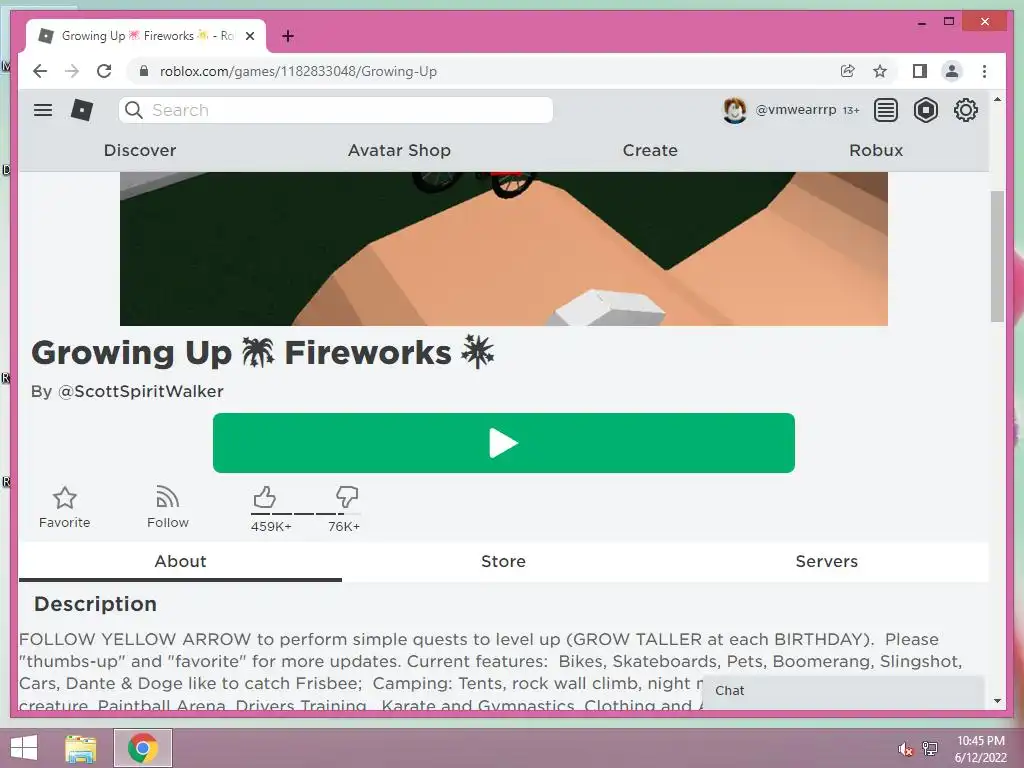Screen dimensions: 1024x768
Task: Open Chrome profile avatar button
Action: [952, 71]
